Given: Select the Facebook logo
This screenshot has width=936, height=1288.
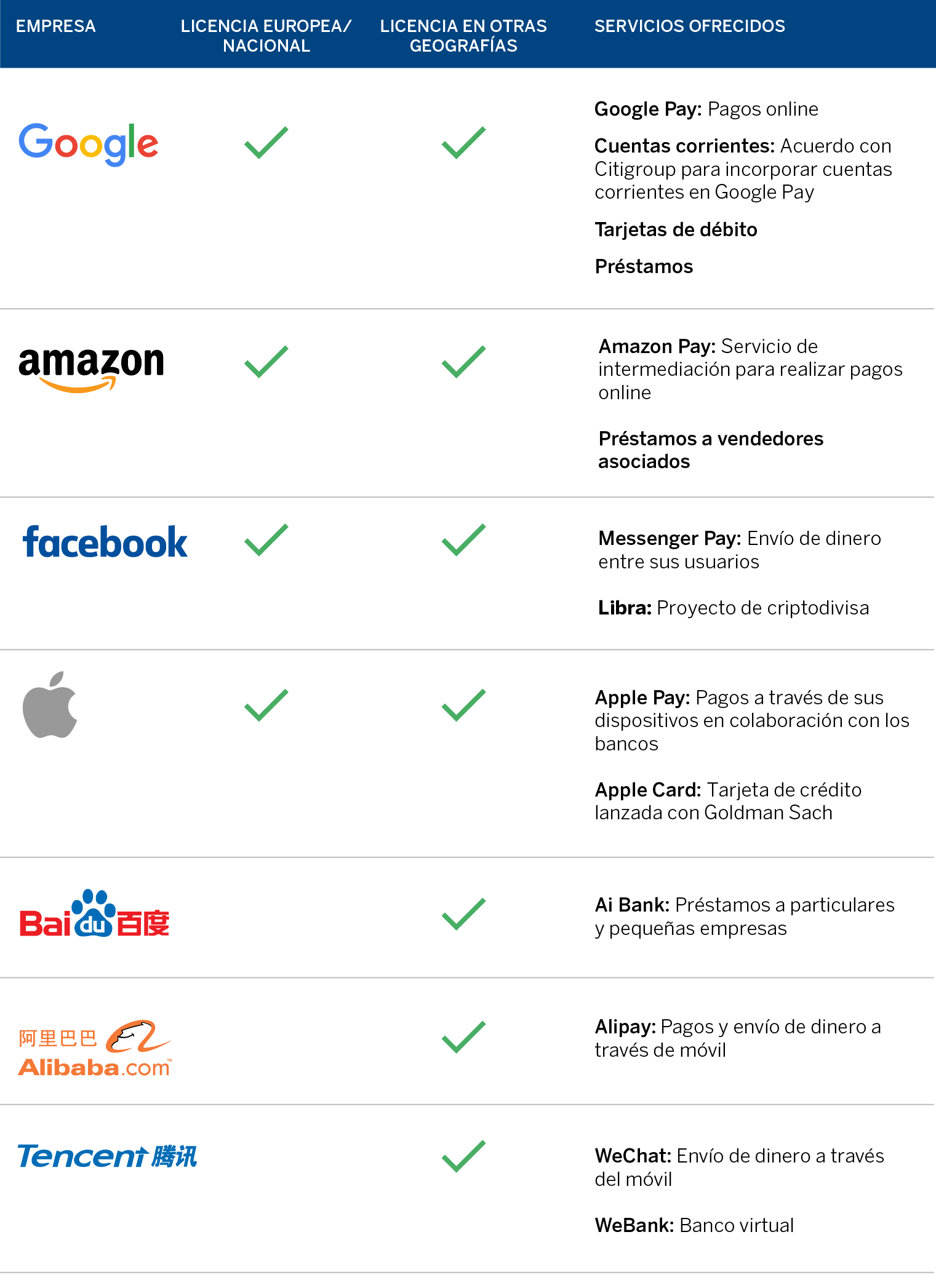Looking at the screenshot, I should 105,542.
